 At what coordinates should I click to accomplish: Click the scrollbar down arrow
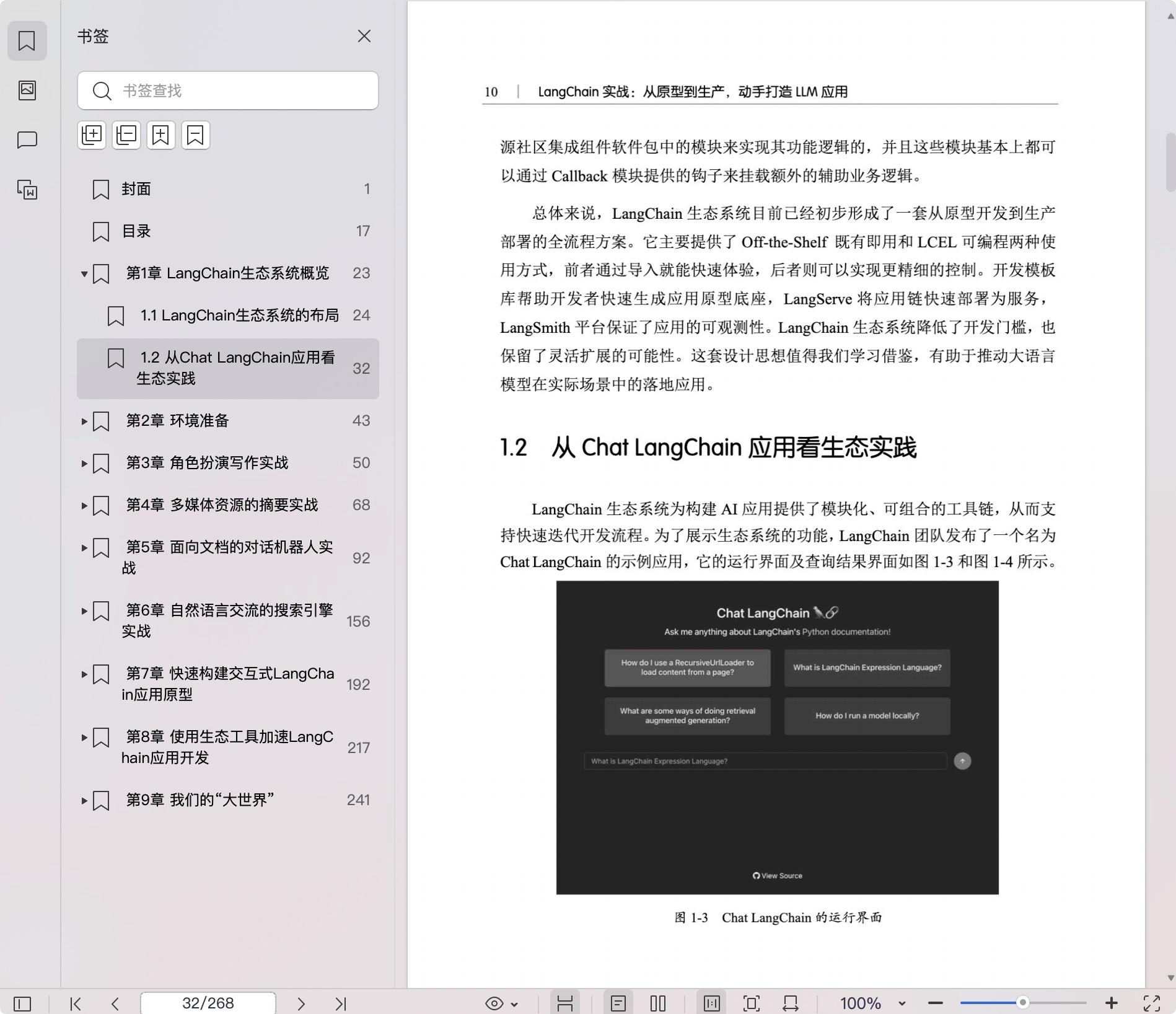tap(1170, 978)
